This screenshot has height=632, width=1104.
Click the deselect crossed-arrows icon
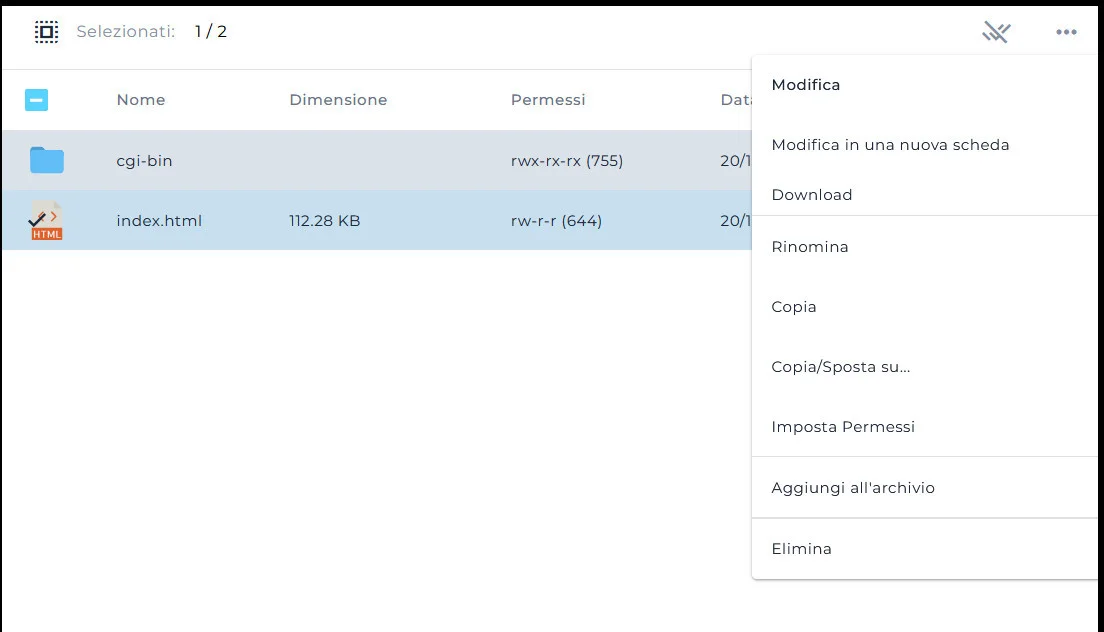pyautogui.click(x=996, y=31)
